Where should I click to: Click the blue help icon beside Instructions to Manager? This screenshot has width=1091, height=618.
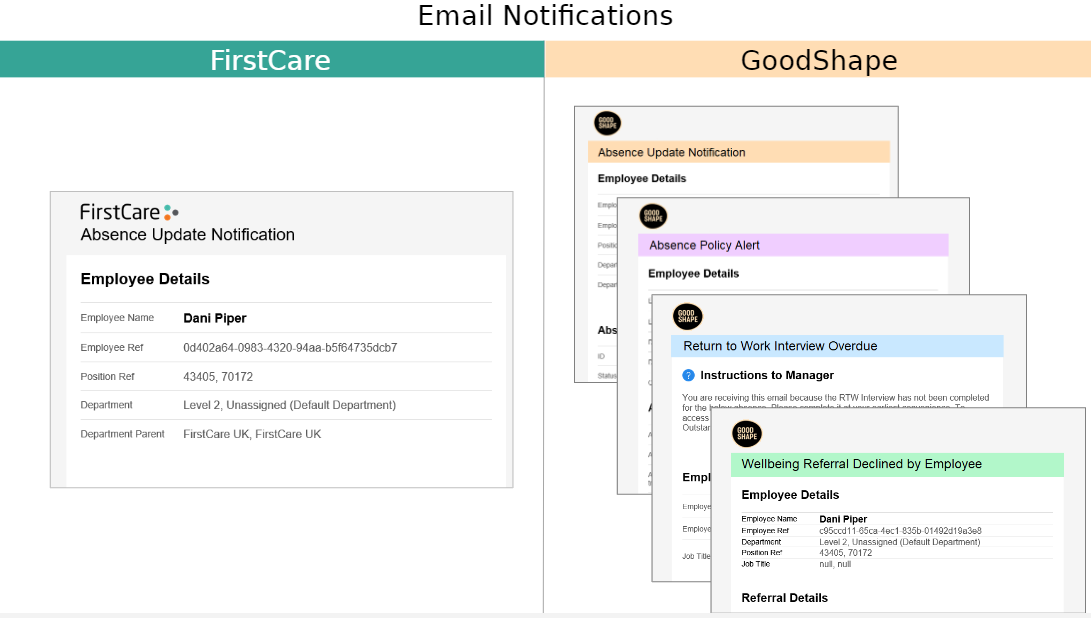point(688,375)
